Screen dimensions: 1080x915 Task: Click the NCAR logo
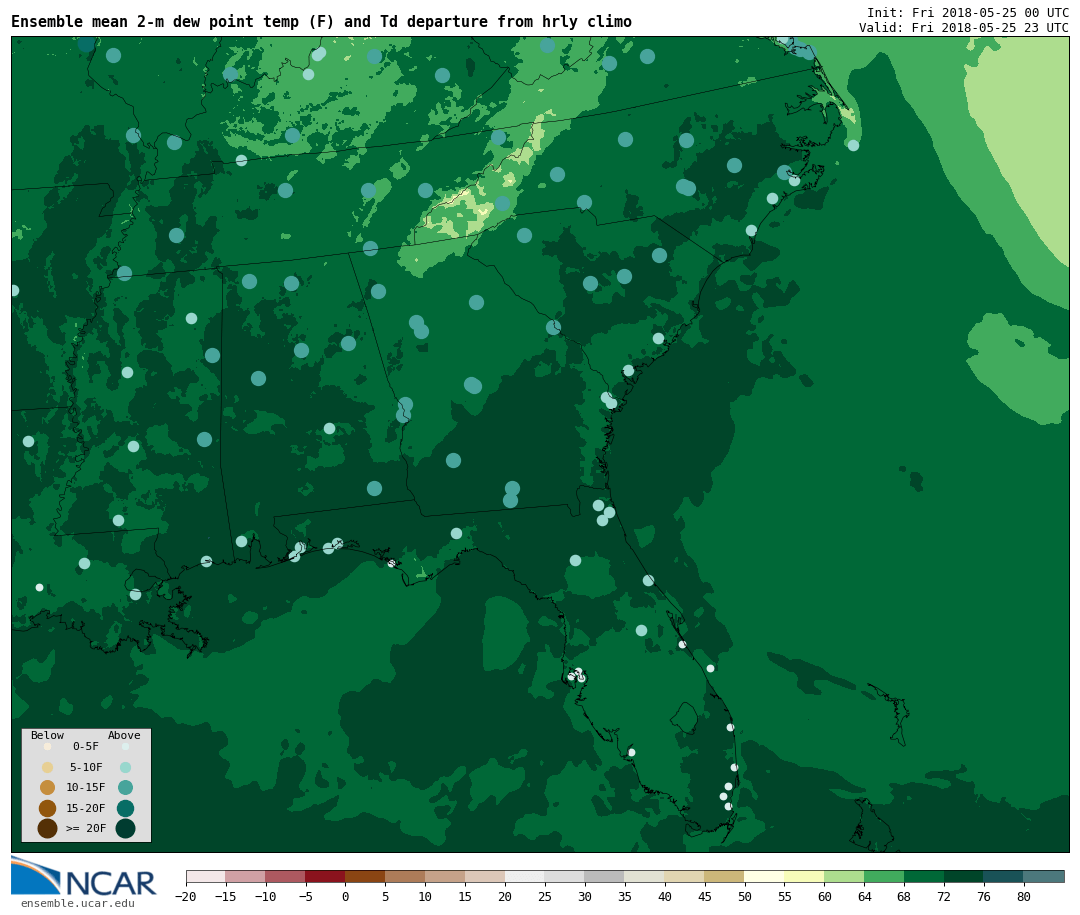click(x=84, y=876)
